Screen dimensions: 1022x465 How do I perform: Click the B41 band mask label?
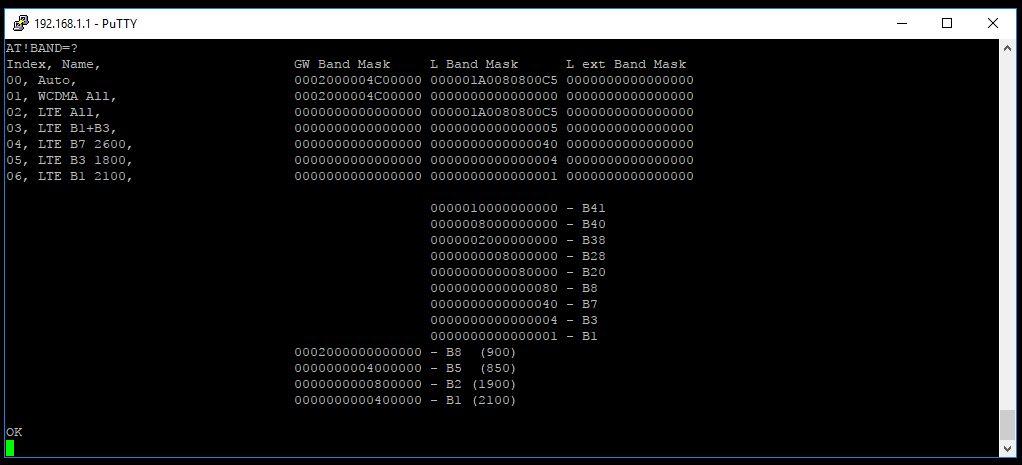[x=593, y=208]
